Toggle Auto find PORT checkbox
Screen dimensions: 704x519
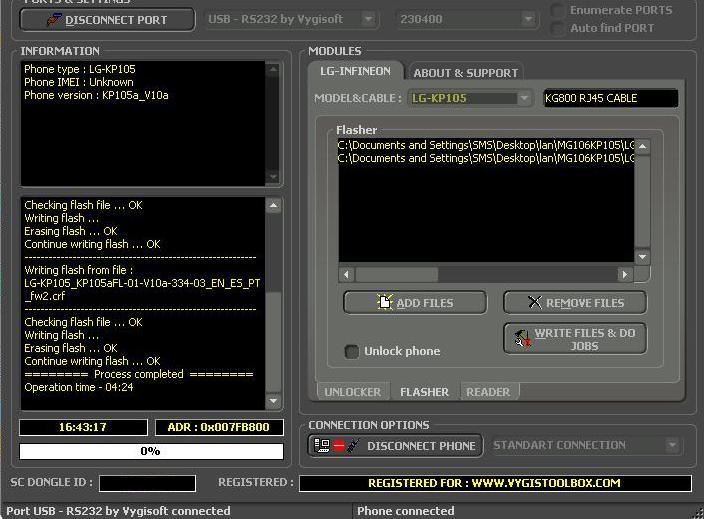click(557, 28)
